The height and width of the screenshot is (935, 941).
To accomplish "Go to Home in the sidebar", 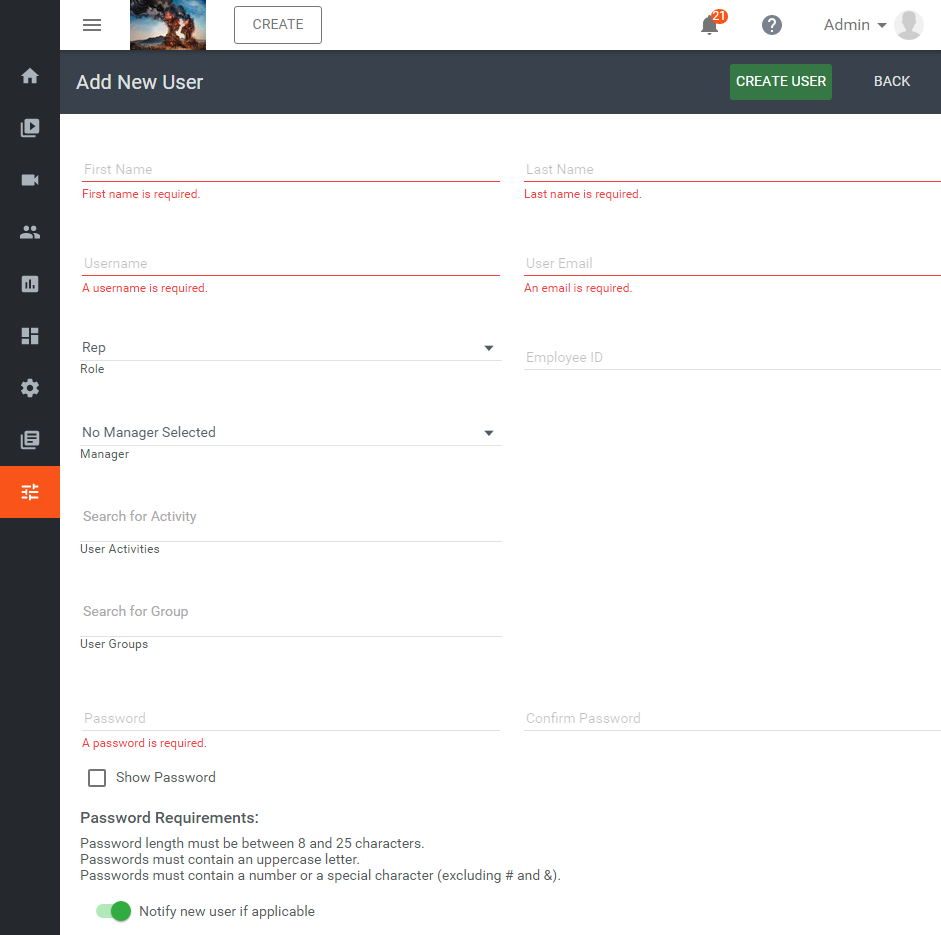I will pyautogui.click(x=30, y=76).
